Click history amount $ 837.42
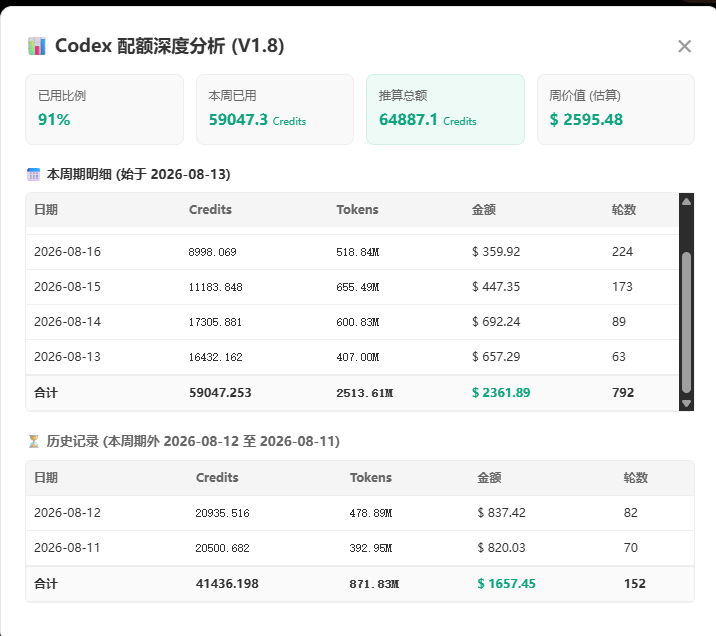This screenshot has height=636, width=716. pos(501,513)
